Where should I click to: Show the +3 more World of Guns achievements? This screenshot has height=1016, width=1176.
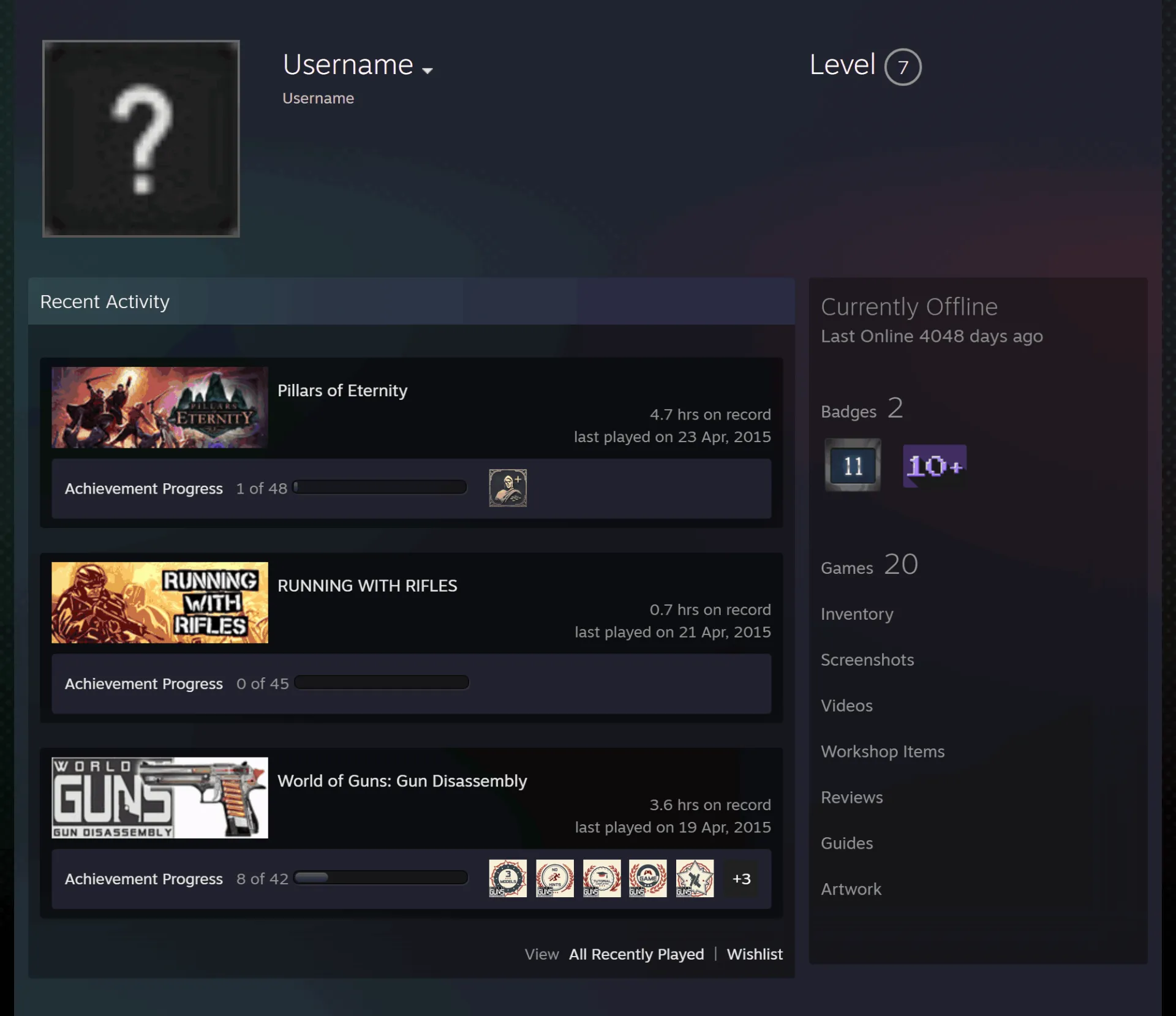pyautogui.click(x=741, y=878)
